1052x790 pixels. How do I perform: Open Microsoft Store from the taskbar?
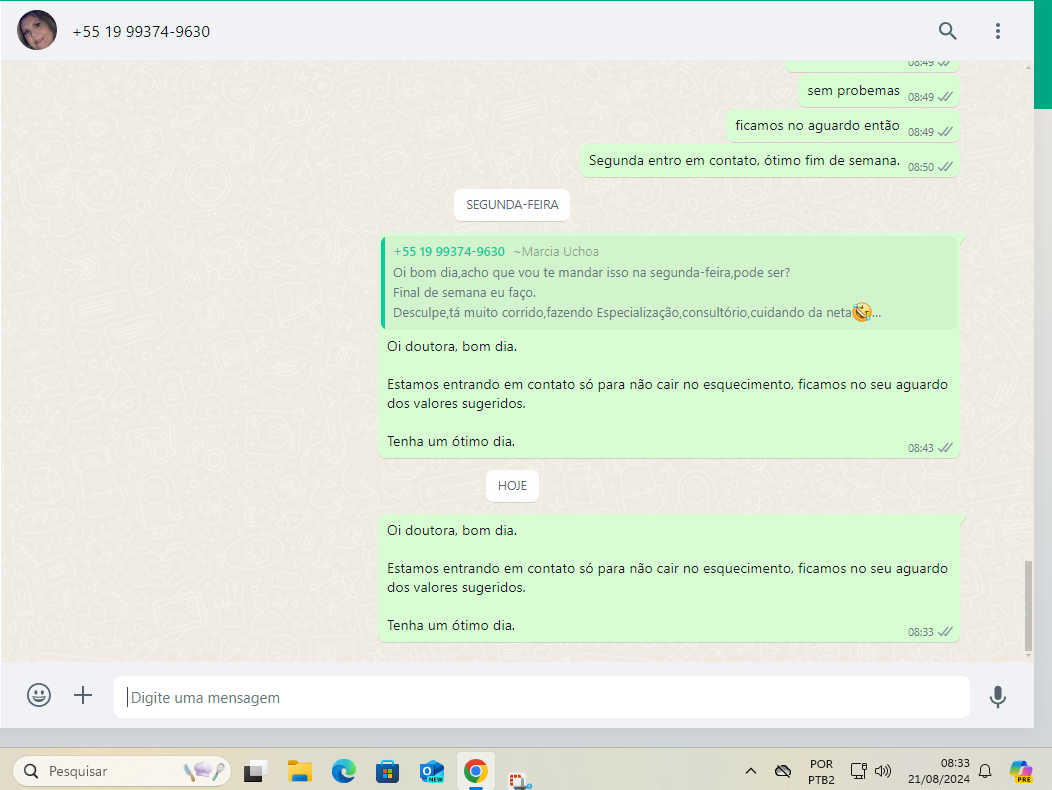387,771
